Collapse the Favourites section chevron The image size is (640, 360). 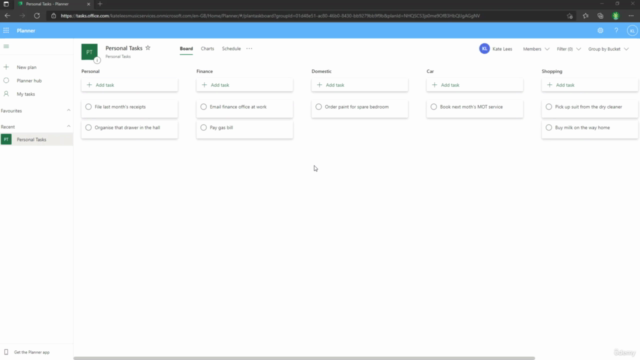point(69,111)
